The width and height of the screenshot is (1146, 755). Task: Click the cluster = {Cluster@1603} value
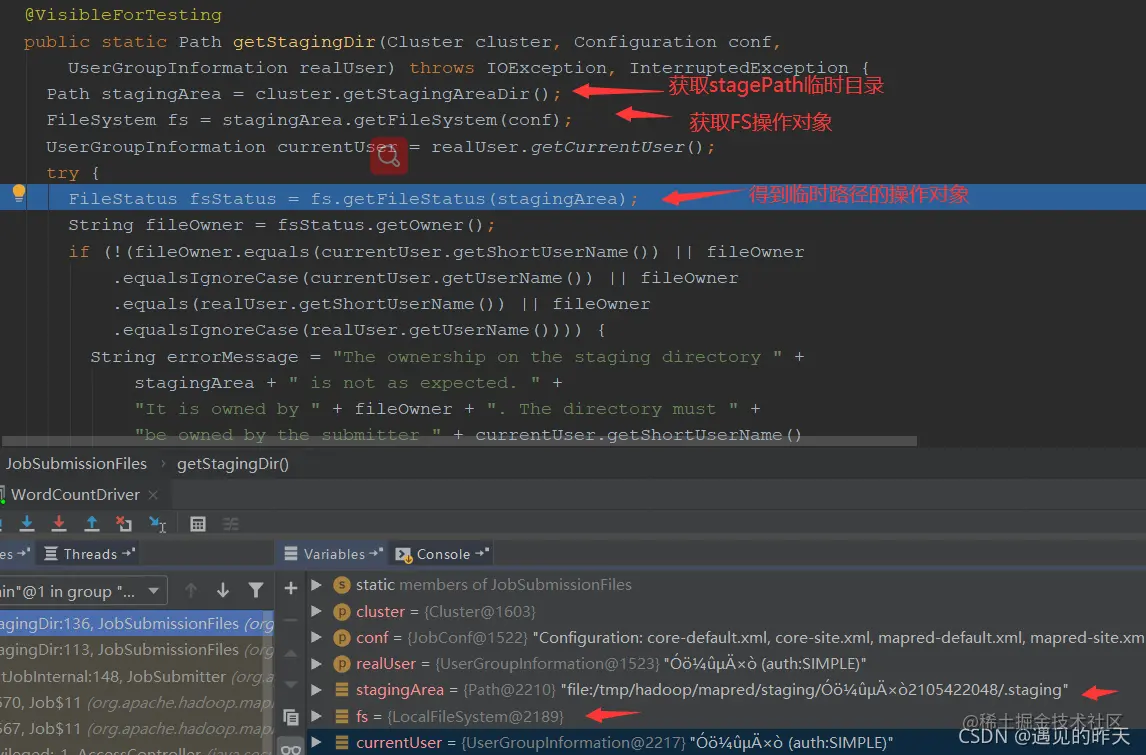[479, 611]
